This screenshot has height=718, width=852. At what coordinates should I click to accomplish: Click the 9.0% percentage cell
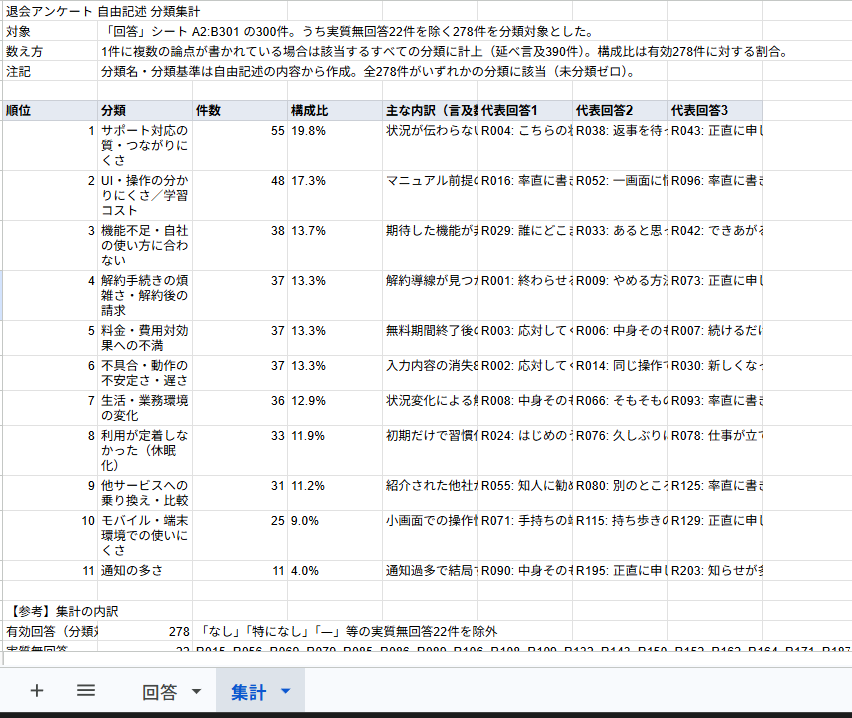(x=335, y=535)
